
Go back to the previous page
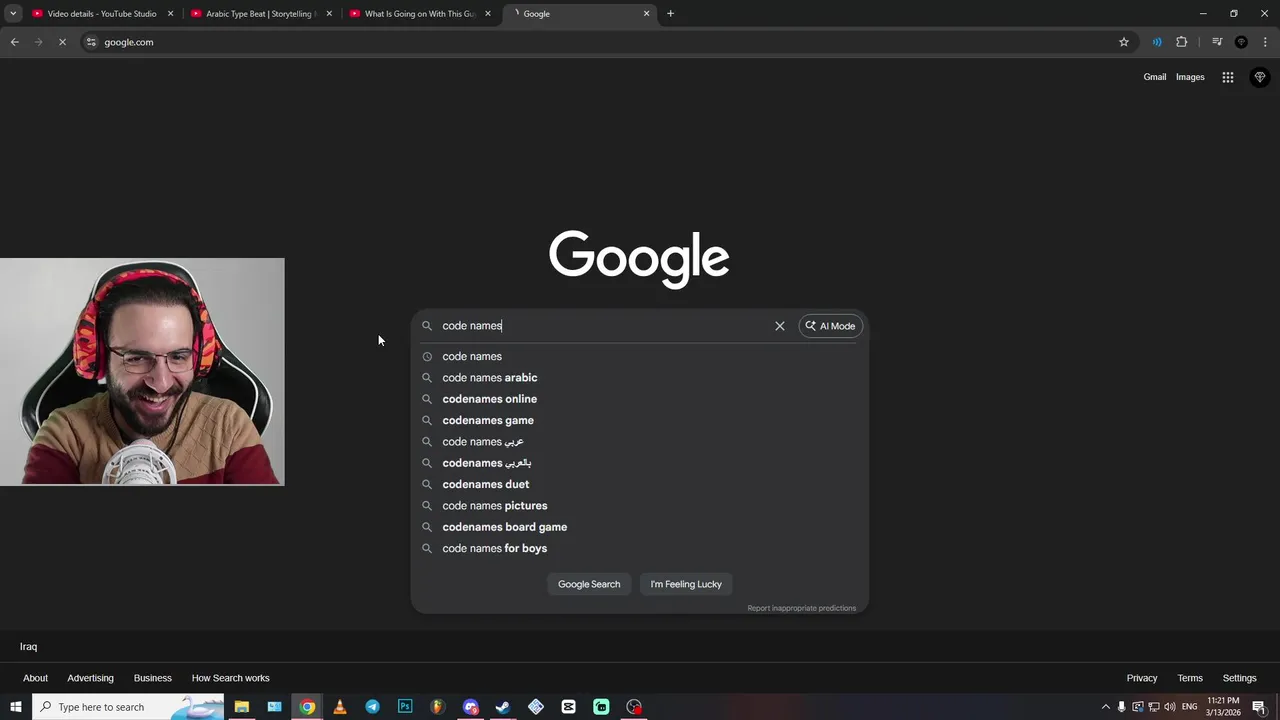[15, 42]
